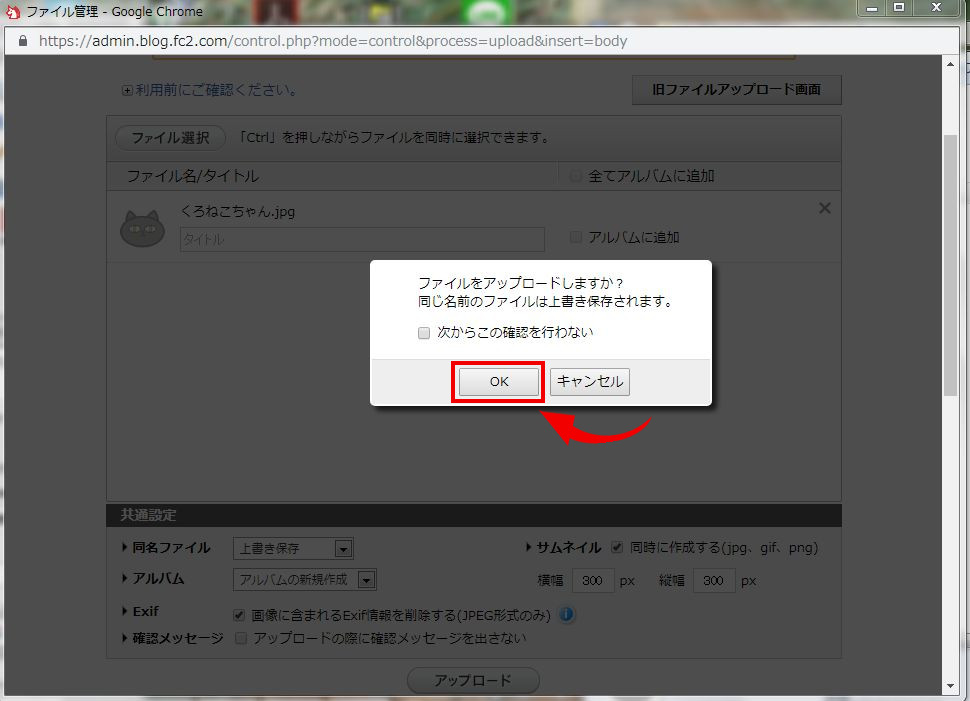Click the Exif info icon
970x701 pixels.
point(566,614)
